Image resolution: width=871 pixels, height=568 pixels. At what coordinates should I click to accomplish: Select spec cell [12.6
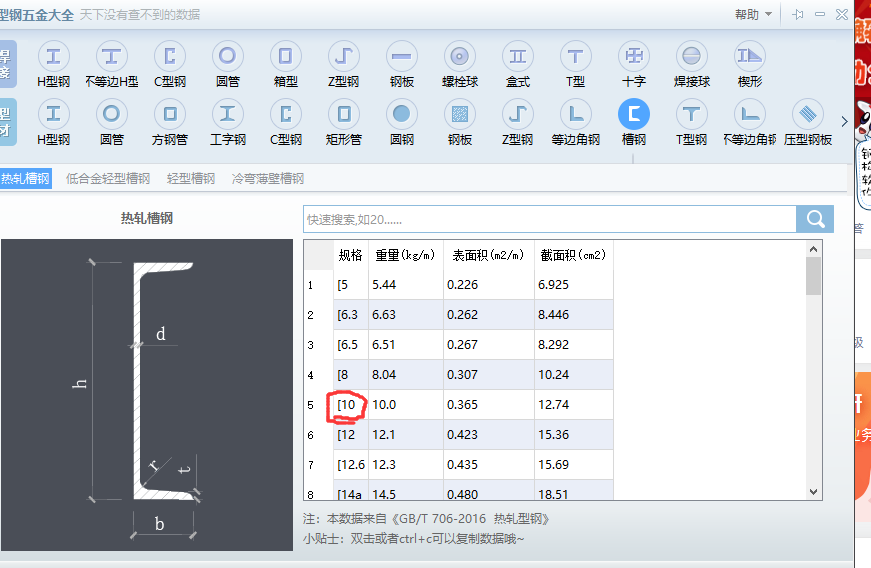(351, 465)
